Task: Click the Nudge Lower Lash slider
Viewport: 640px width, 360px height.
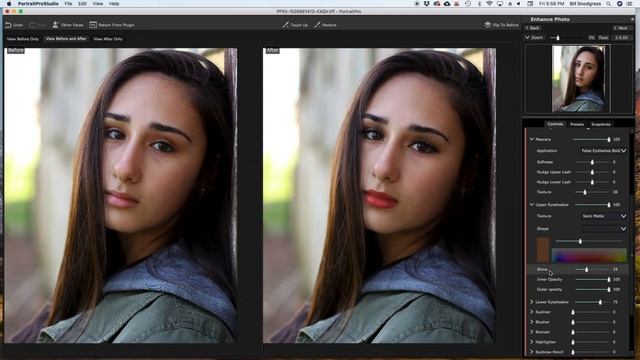Action: click(x=593, y=182)
